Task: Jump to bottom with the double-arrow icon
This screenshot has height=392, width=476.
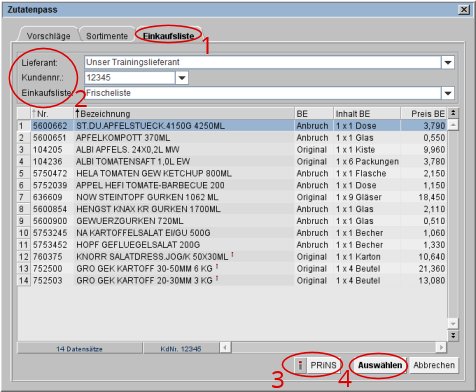Action: click(x=453, y=336)
